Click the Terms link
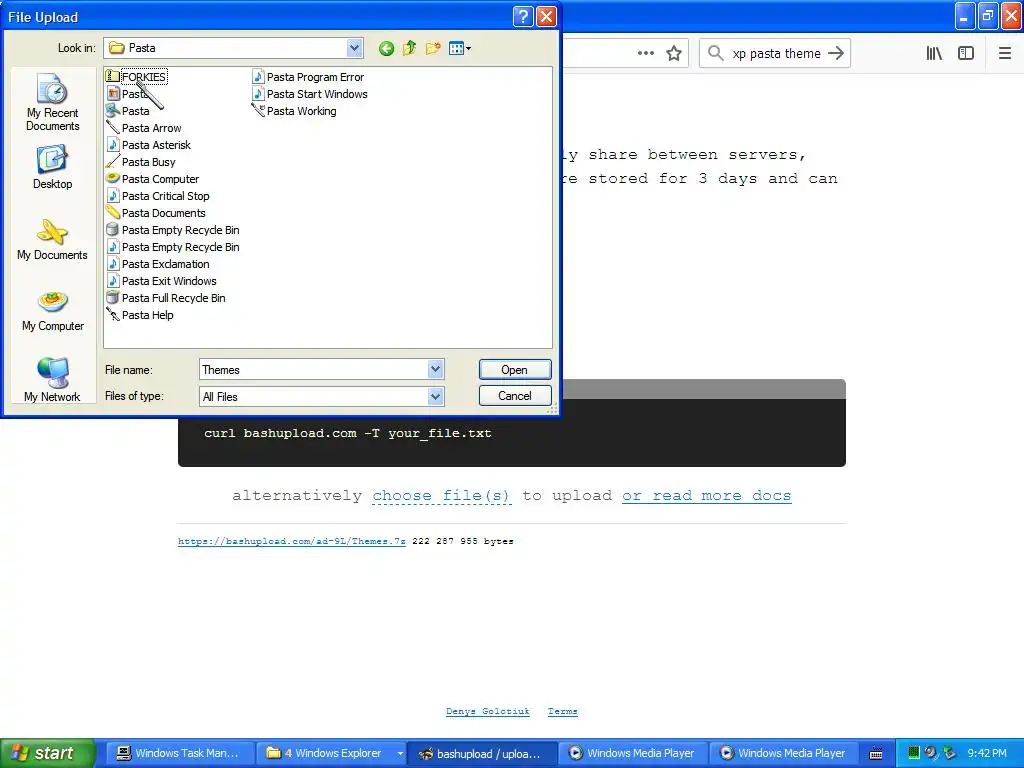 pos(562,711)
